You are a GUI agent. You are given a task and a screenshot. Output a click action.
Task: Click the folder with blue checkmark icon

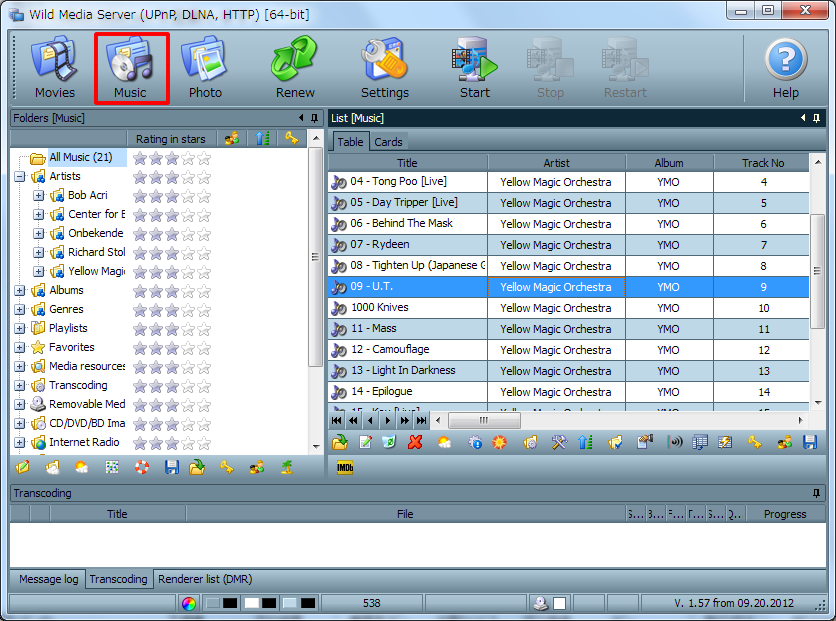pyautogui.click(x=615, y=442)
